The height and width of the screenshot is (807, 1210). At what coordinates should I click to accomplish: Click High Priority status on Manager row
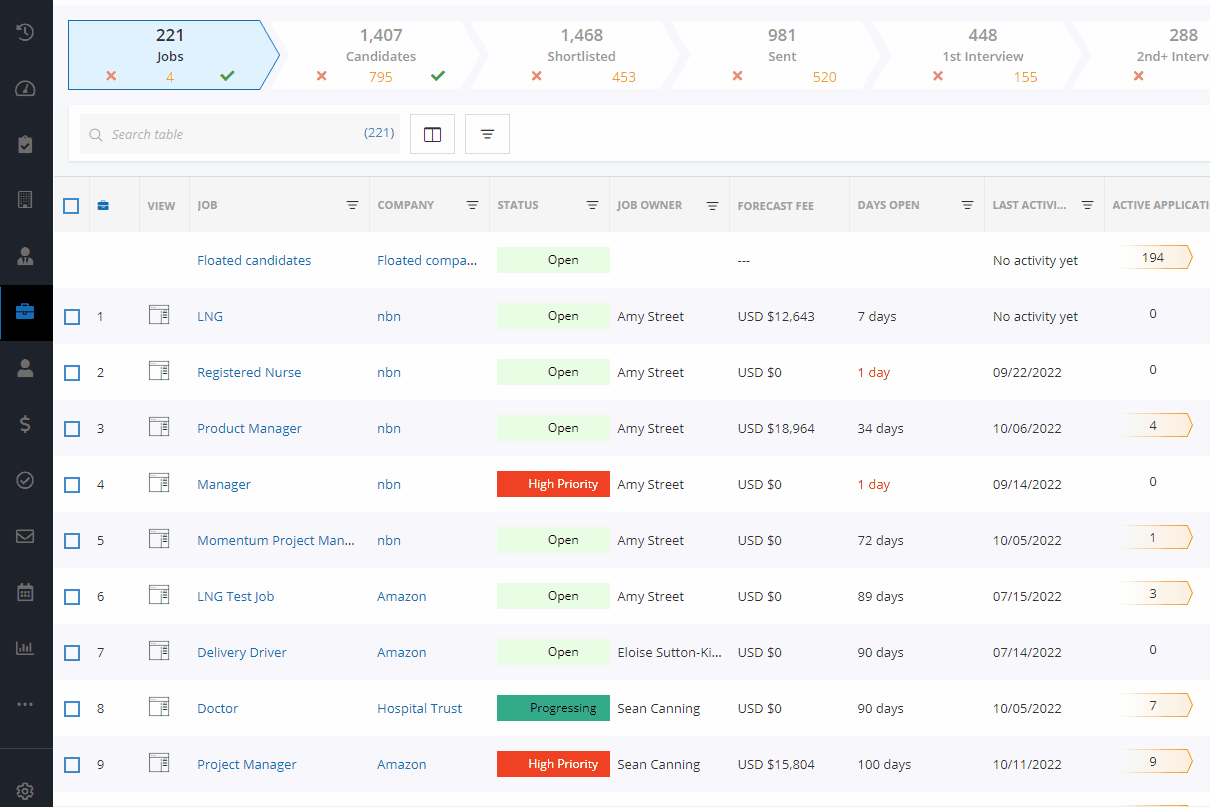553,484
